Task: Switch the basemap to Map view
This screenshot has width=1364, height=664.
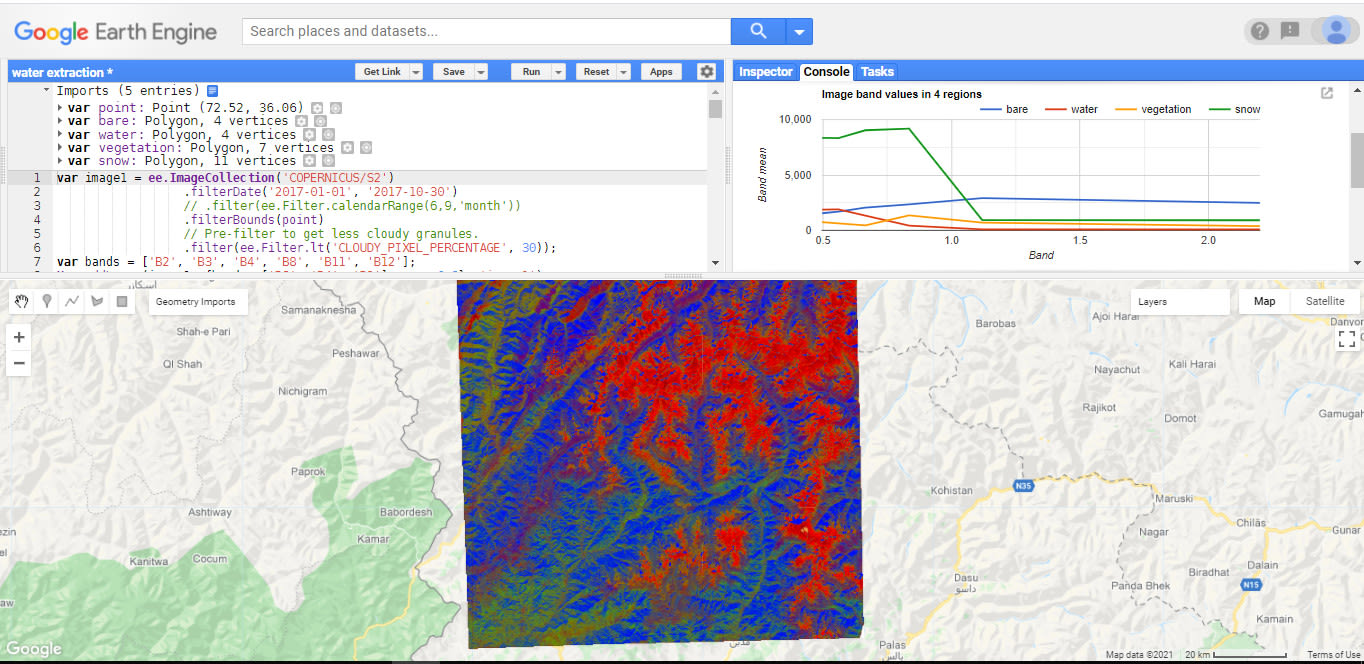Action: (x=1264, y=301)
